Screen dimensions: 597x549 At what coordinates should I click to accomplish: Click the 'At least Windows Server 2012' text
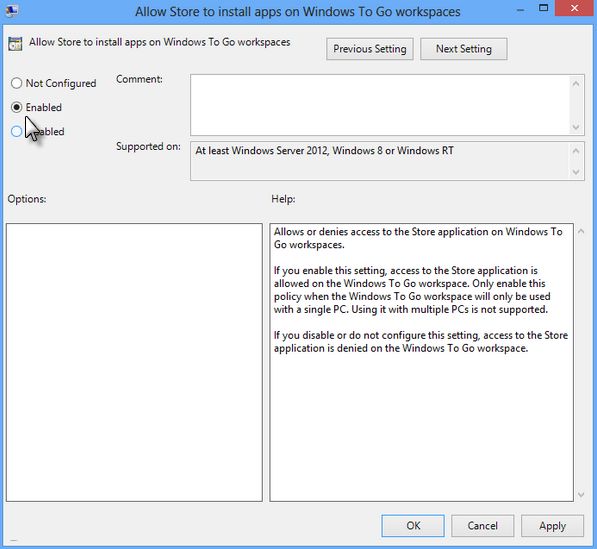tap(324, 151)
